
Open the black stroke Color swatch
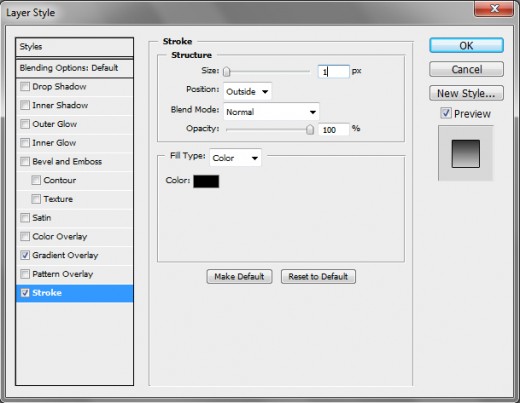pyautogui.click(x=206, y=181)
